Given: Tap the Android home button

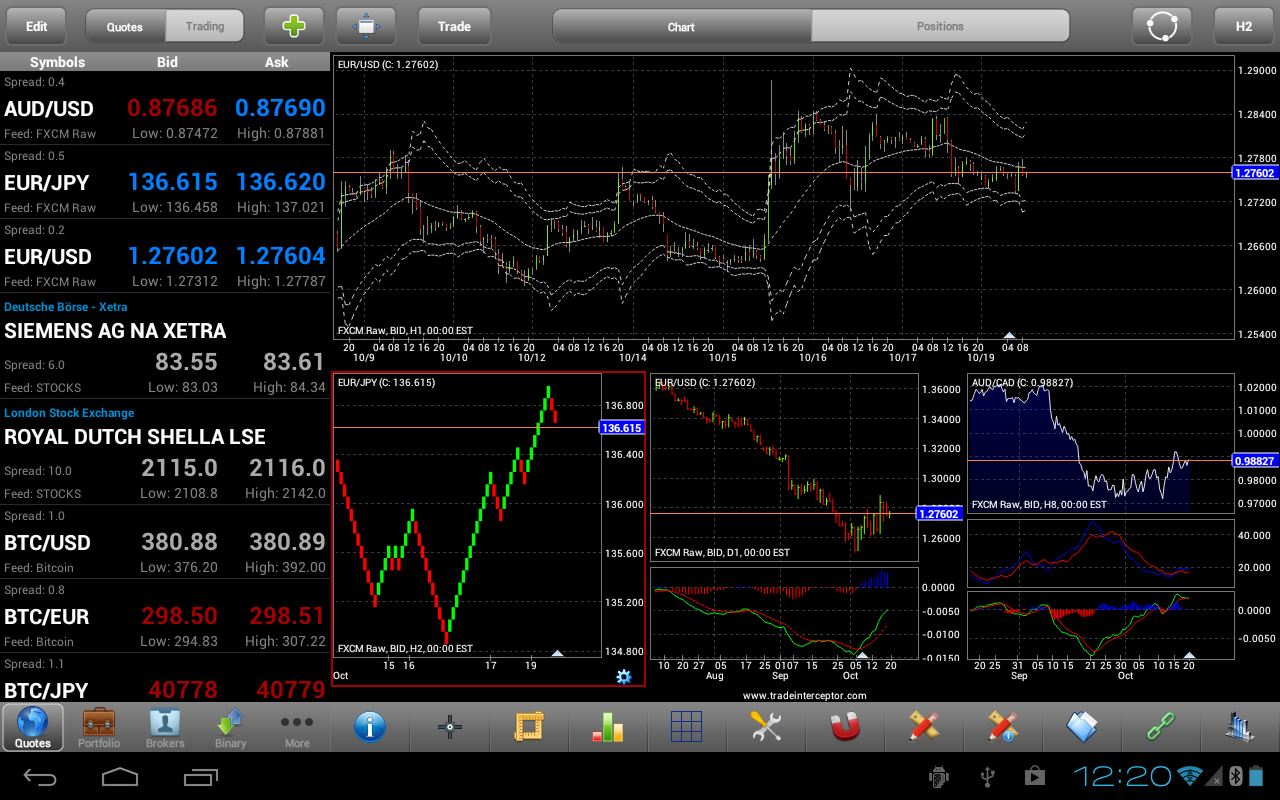Looking at the screenshot, I should tap(120, 776).
